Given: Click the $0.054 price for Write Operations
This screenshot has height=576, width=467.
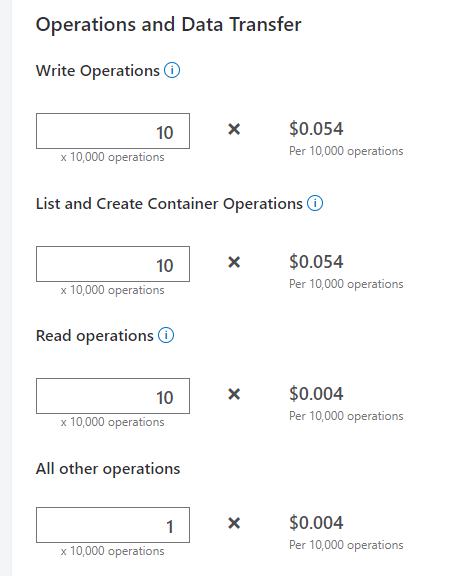Looking at the screenshot, I should [x=316, y=129].
